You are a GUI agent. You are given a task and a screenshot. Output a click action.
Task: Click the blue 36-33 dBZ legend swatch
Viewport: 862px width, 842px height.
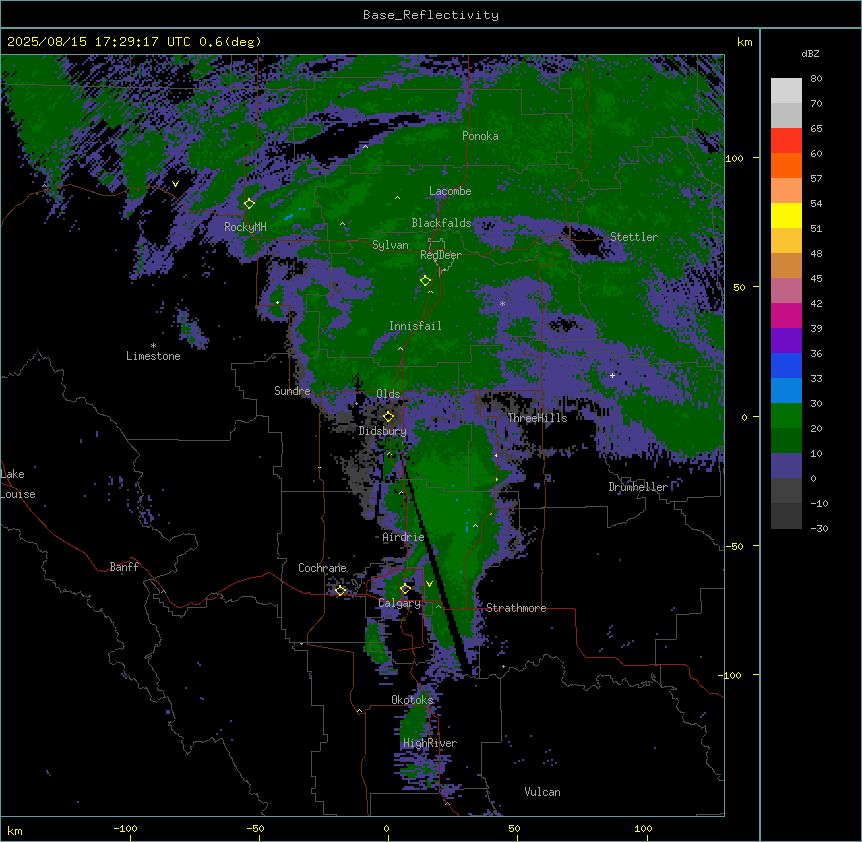tap(786, 365)
